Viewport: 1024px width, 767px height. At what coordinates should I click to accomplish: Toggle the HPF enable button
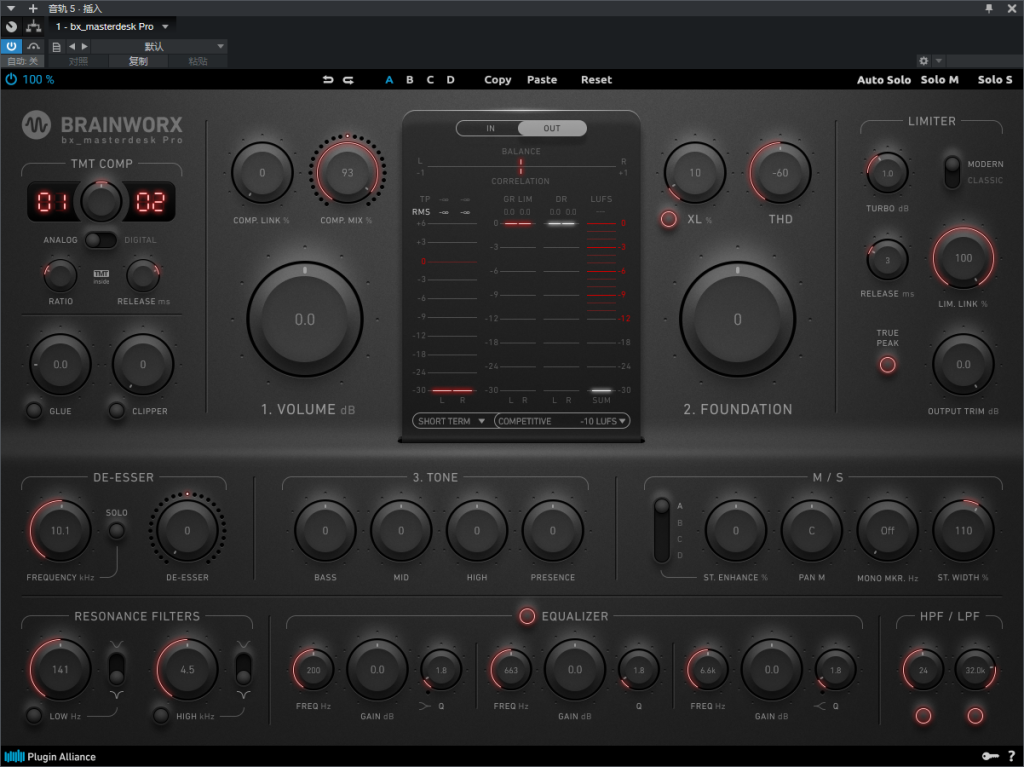(923, 715)
